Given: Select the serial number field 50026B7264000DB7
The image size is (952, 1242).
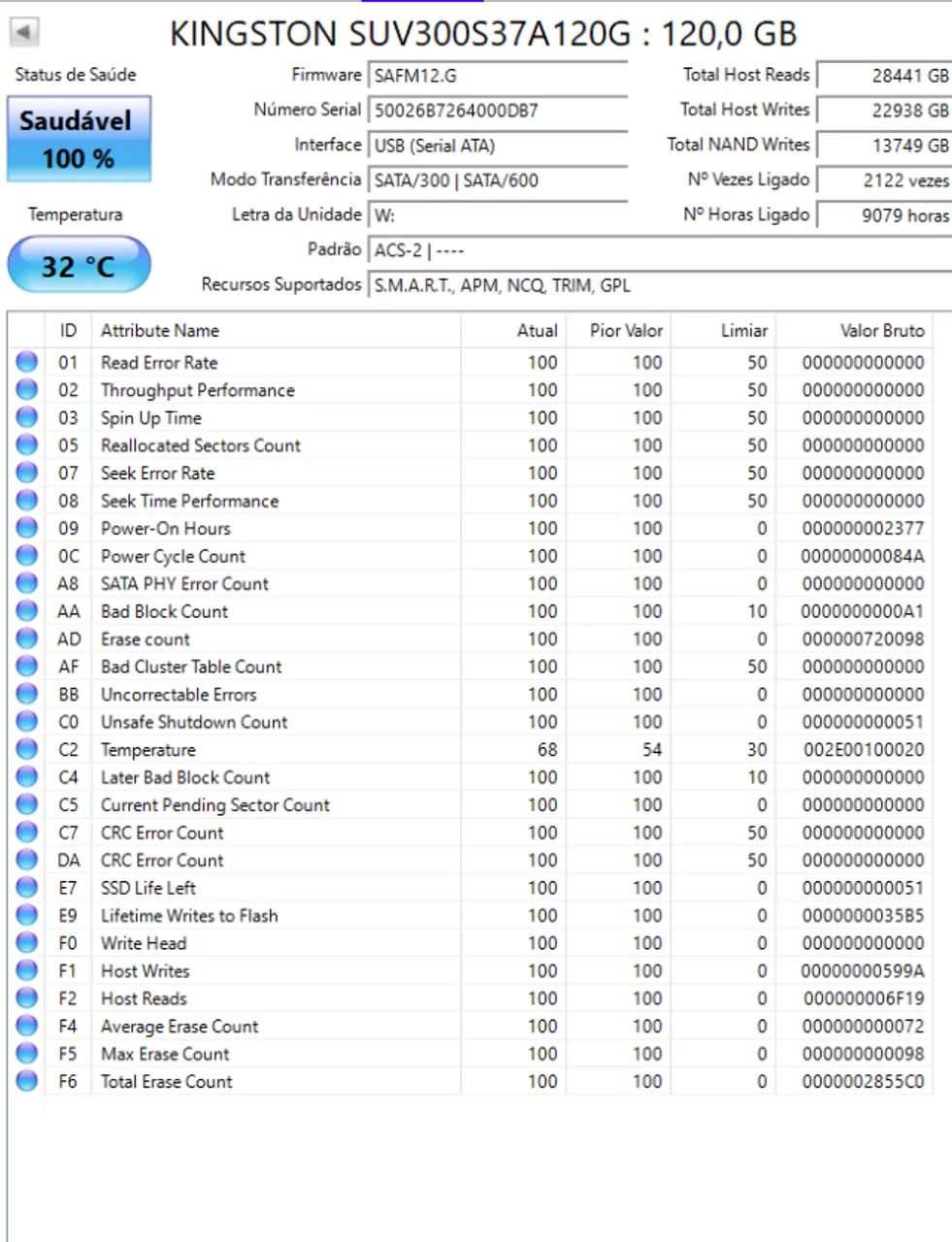Looking at the screenshot, I should click(498, 111).
